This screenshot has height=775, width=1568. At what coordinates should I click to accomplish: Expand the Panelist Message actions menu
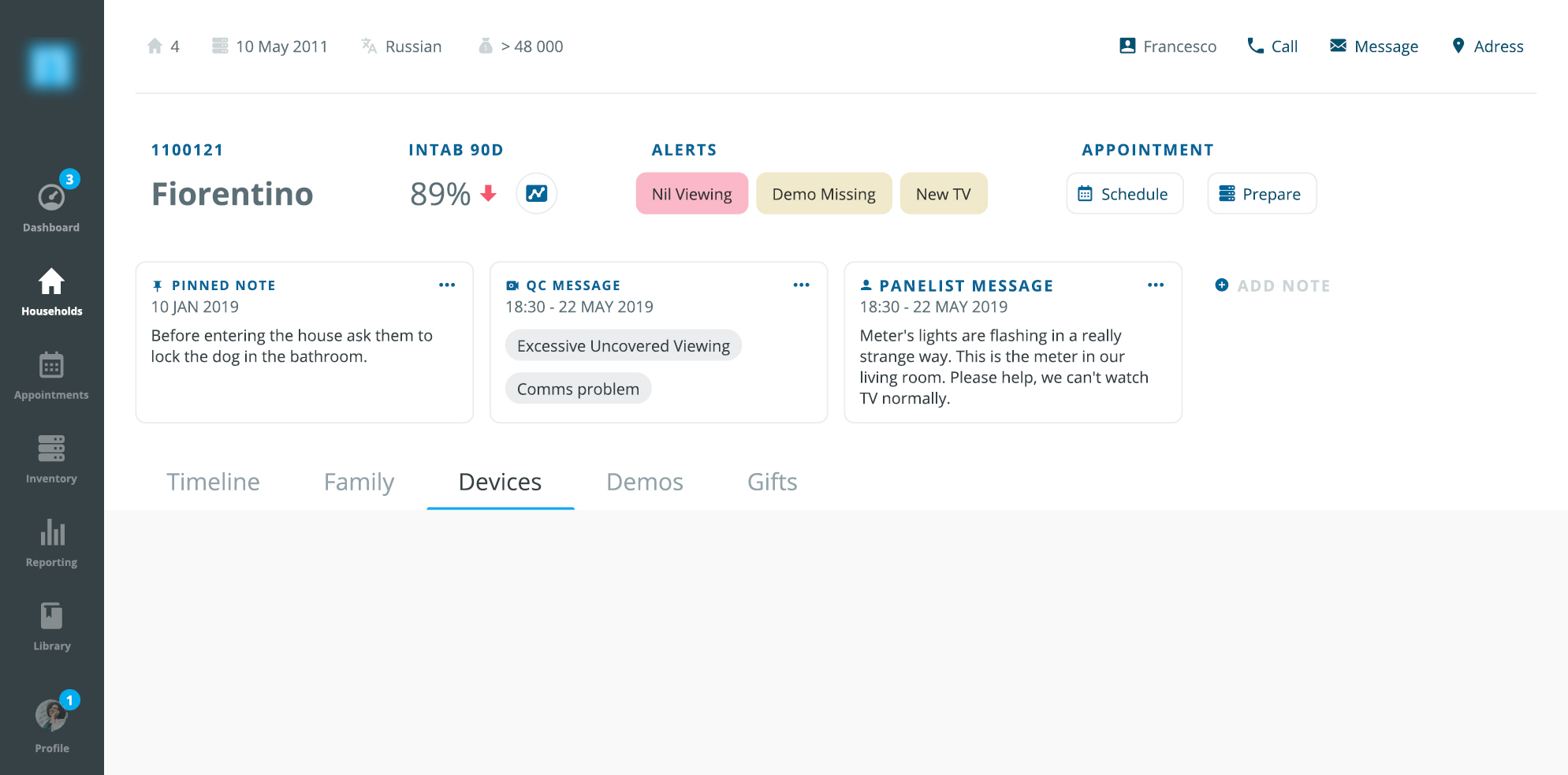(1156, 285)
